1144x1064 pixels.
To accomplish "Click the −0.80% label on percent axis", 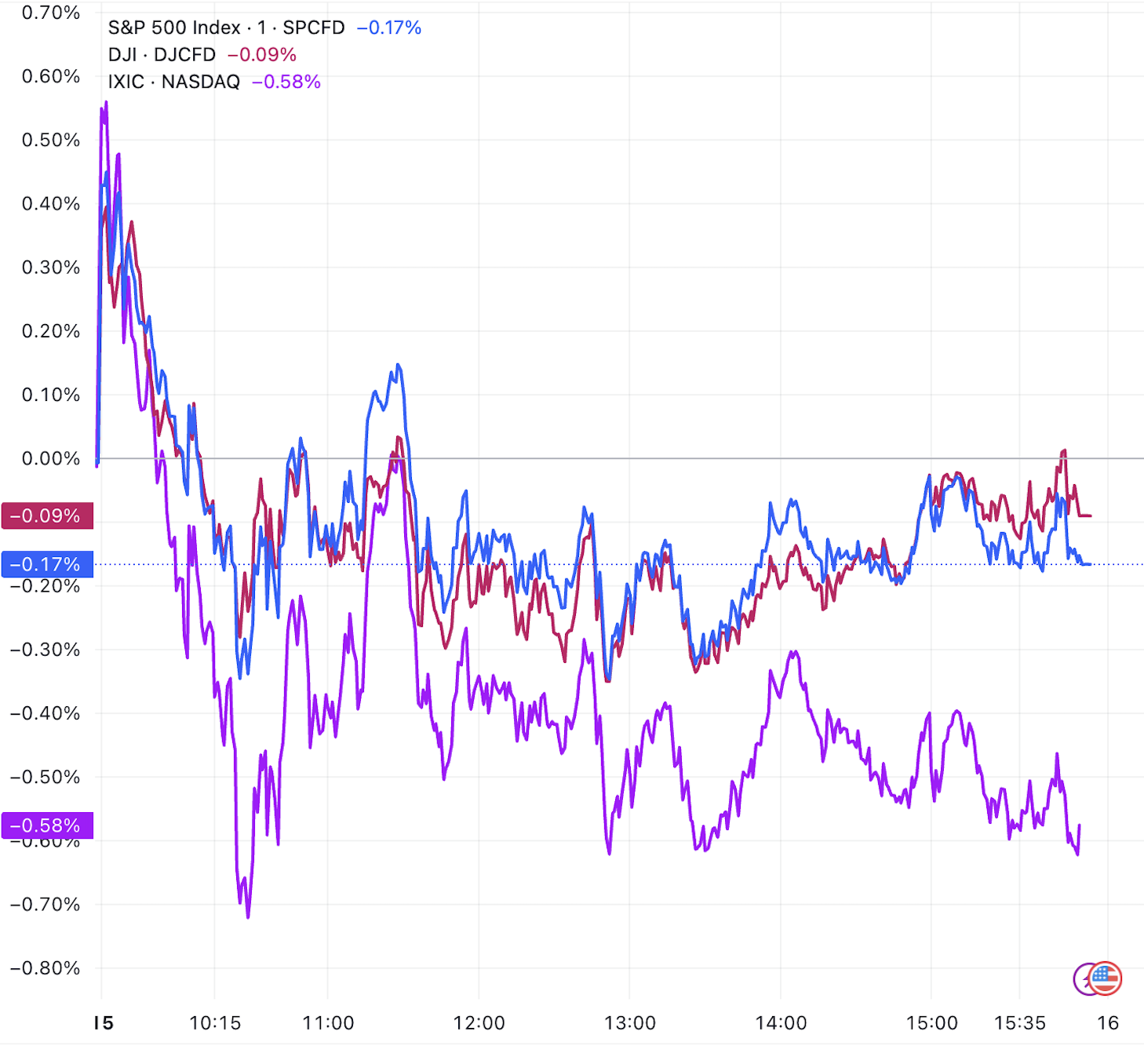I will [x=46, y=967].
